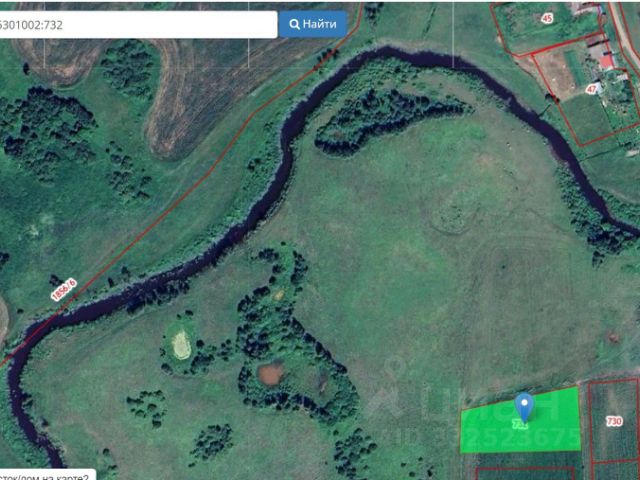Click the small label on the green parcel
Viewport: 640px width, 480px height.
520,425
